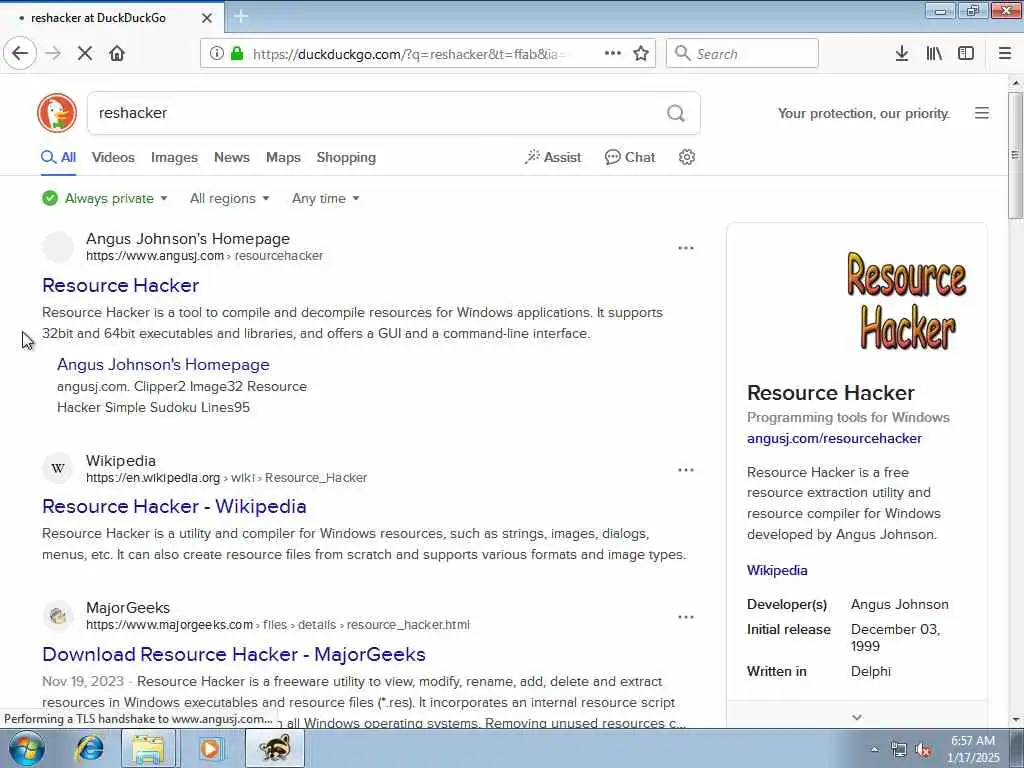The image size is (1024, 768).
Task: Click the Assist button
Action: tap(552, 157)
